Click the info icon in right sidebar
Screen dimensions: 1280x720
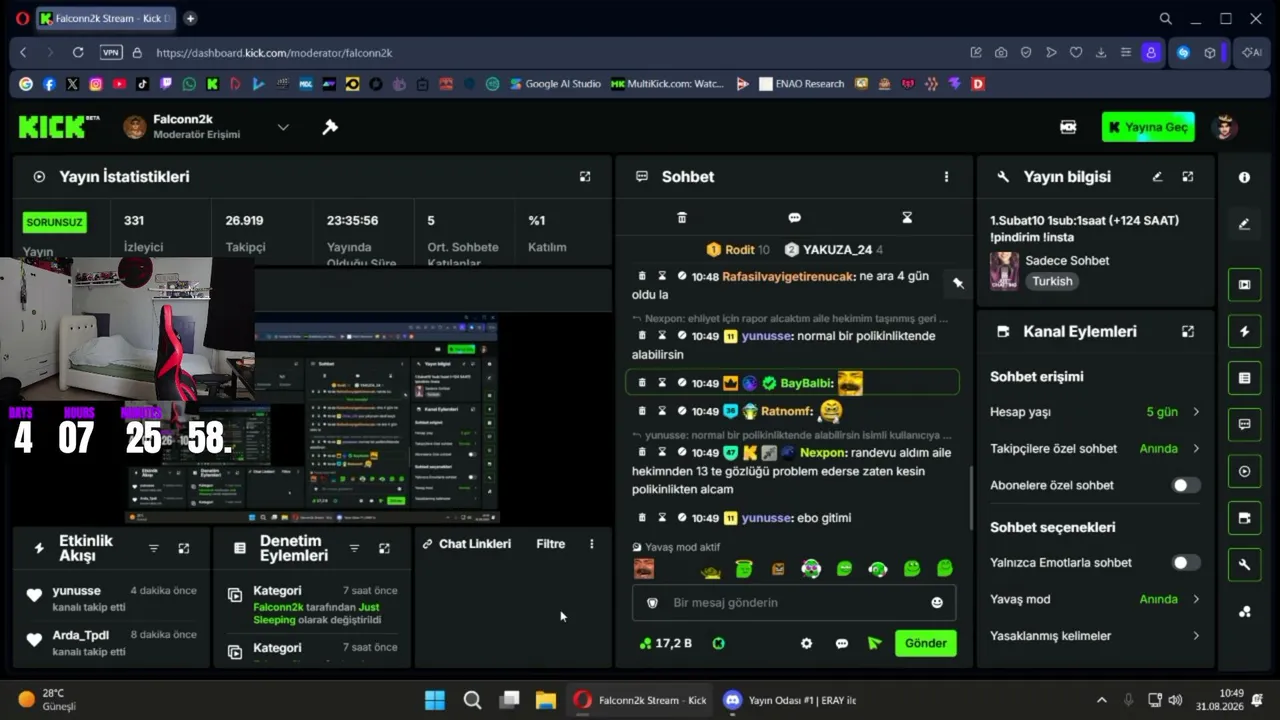pos(1244,177)
